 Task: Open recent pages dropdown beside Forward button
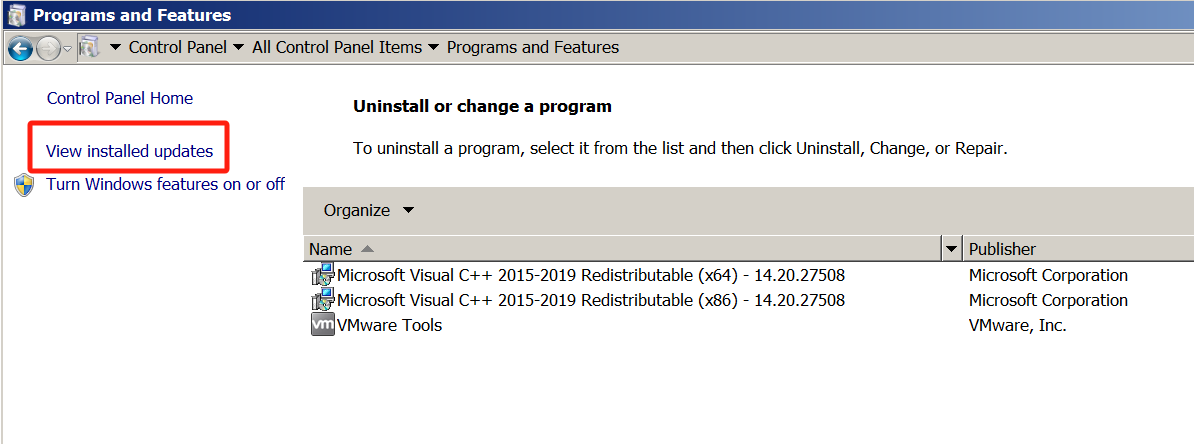coord(67,49)
